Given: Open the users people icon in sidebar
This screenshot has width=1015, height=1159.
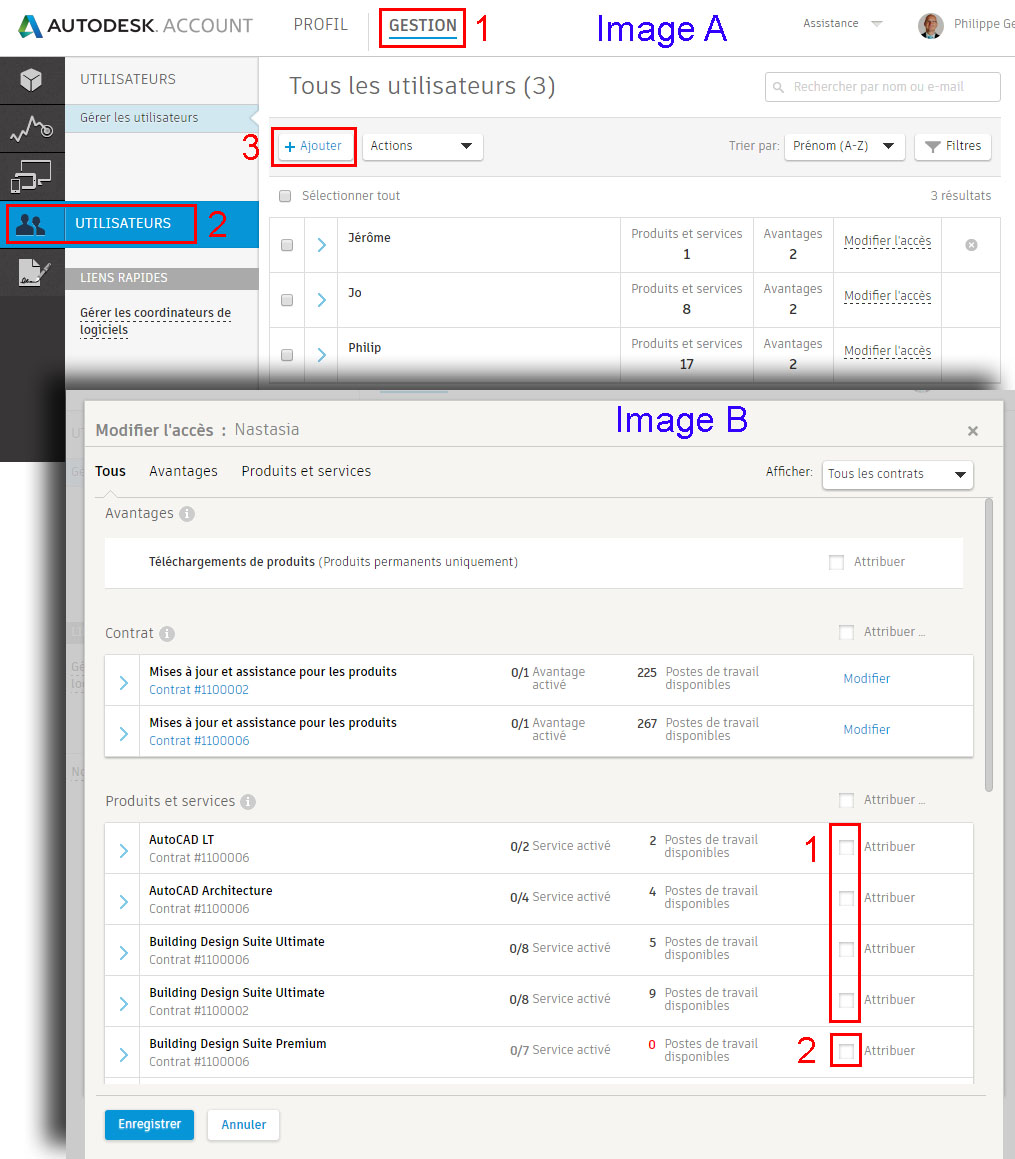Looking at the screenshot, I should pos(31,223).
